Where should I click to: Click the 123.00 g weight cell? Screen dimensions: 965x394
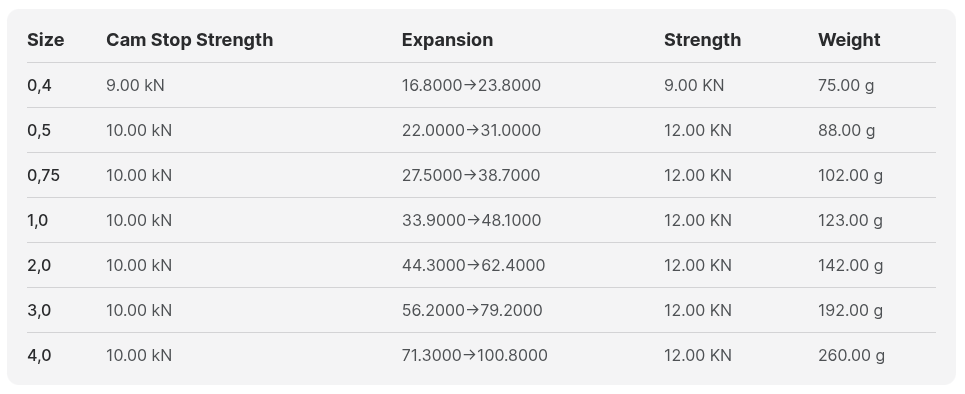[851, 220]
